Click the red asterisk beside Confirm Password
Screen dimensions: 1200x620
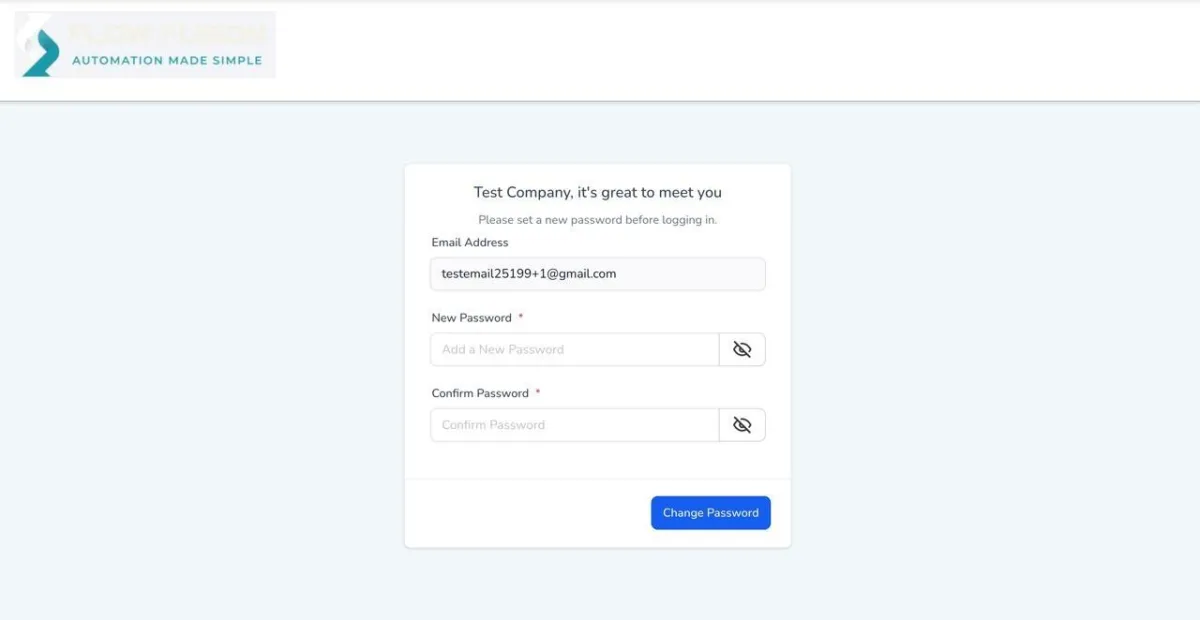(538, 392)
